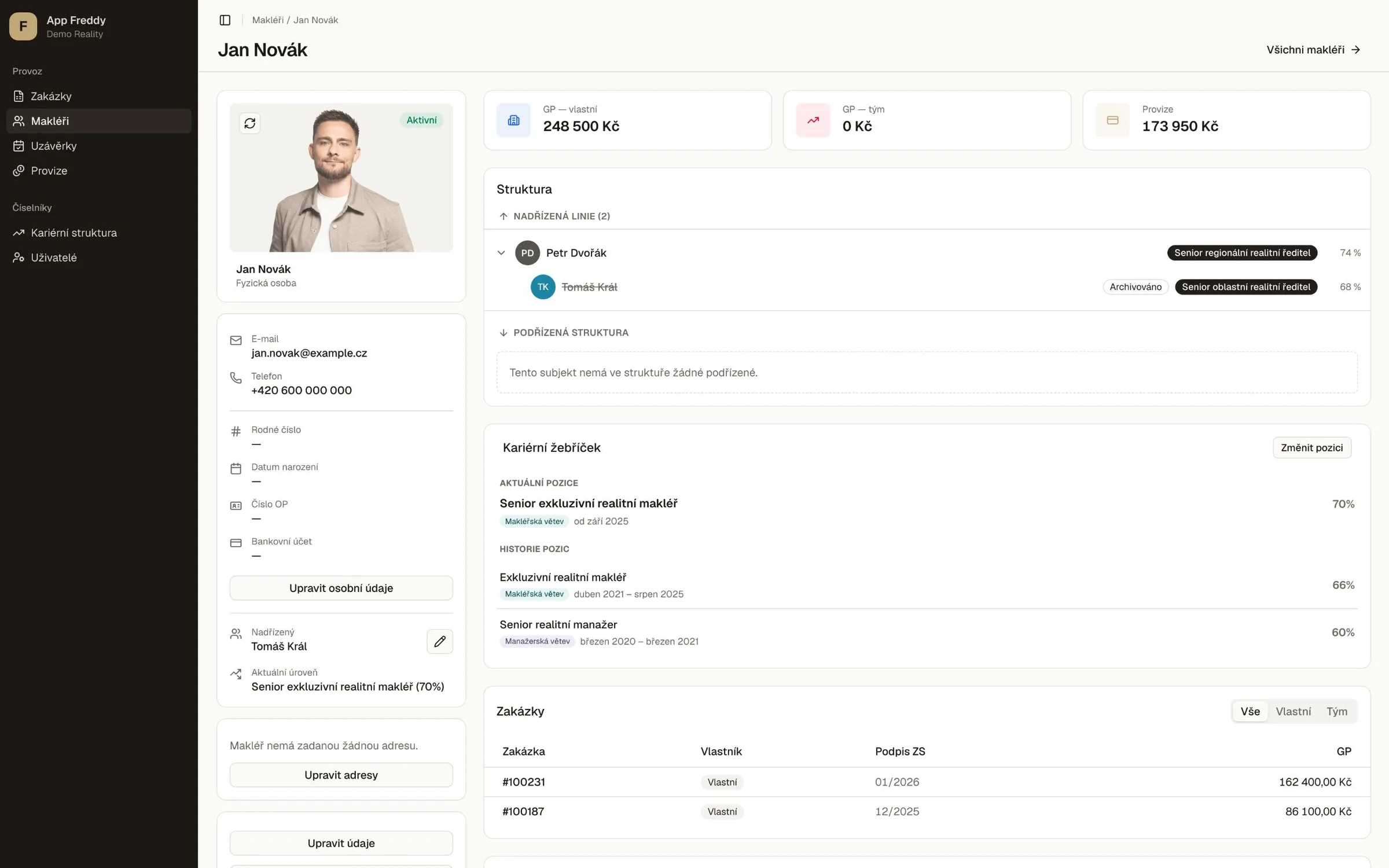
Task: Click the Všichni makléři link
Action: [x=1313, y=50]
